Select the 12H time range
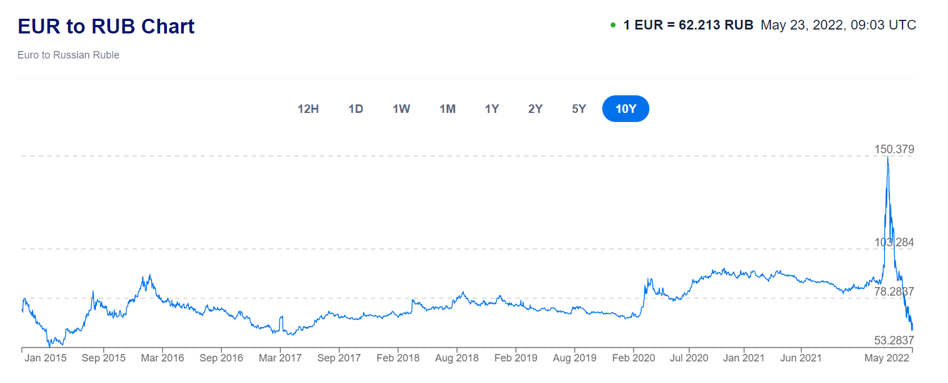 (x=308, y=110)
